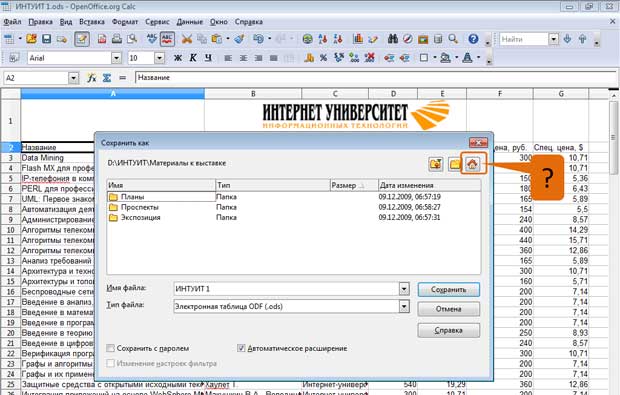Viewport: 620px width, 395px height.
Task: Apply Bold formatting (Ж)
Action: click(178, 58)
